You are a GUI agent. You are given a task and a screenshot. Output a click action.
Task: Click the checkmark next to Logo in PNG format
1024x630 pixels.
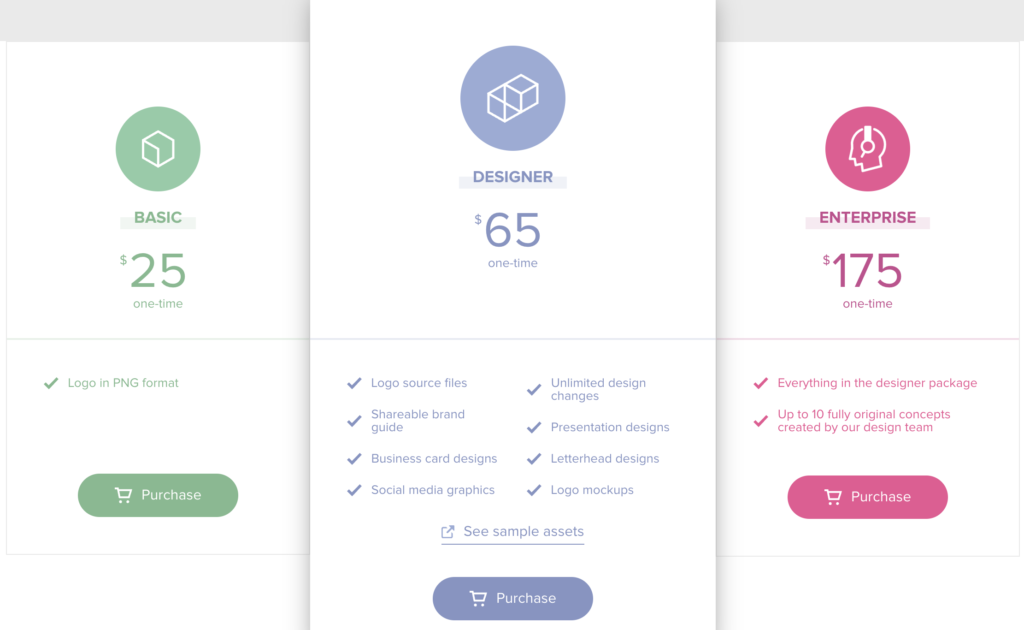click(x=51, y=383)
